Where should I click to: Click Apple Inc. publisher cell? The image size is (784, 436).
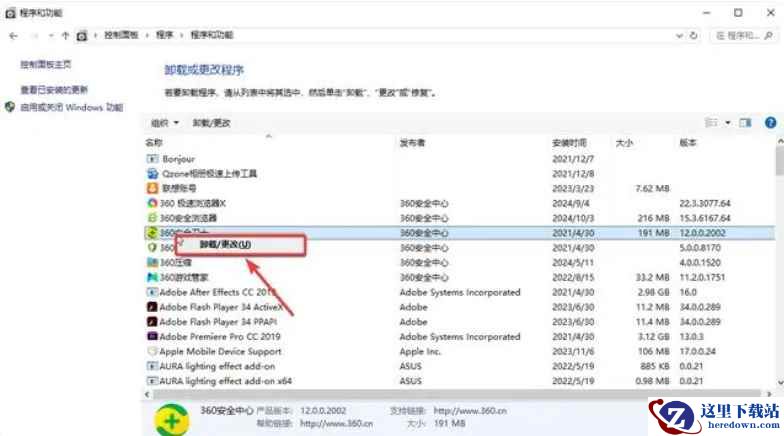tap(420, 351)
